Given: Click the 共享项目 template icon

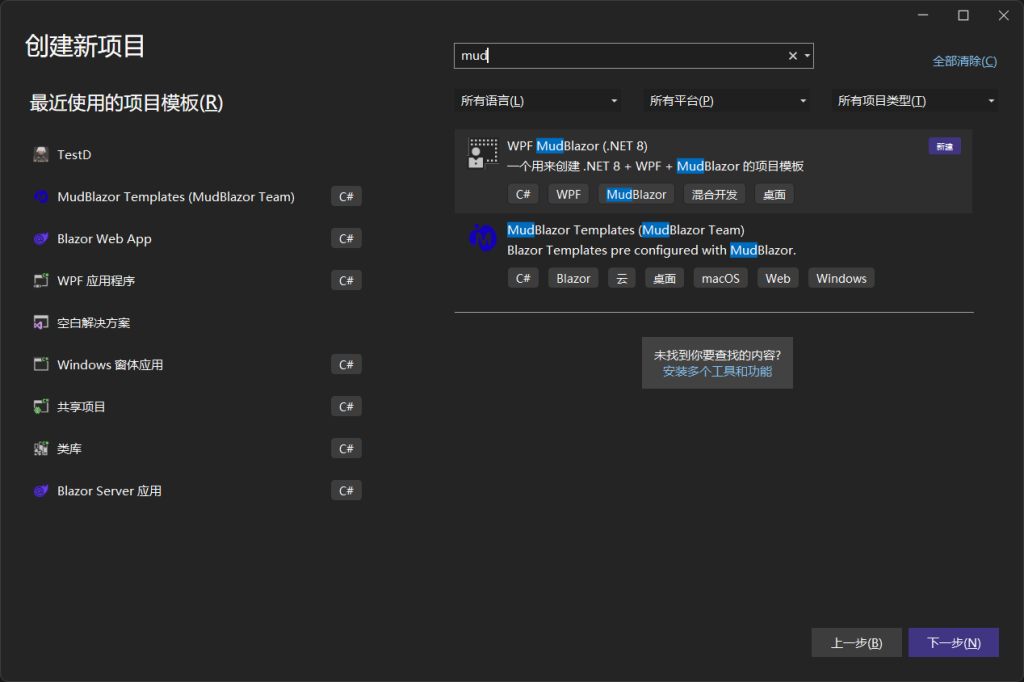Looking at the screenshot, I should pos(39,406).
